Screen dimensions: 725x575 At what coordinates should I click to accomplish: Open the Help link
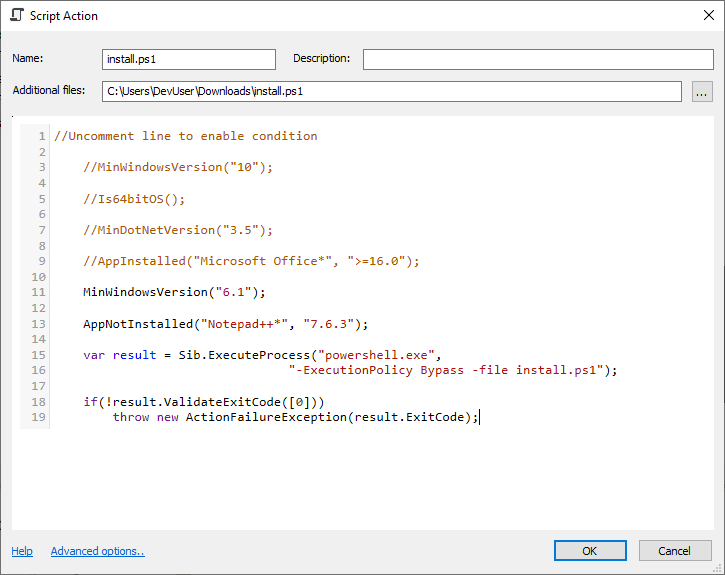22,551
